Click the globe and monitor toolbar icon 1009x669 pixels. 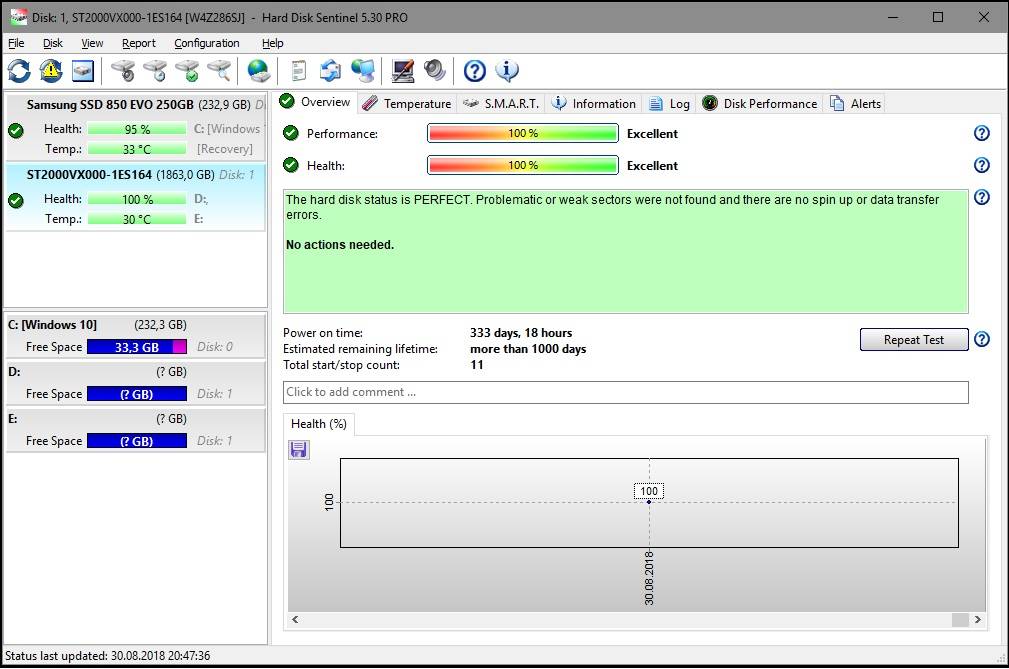point(363,71)
